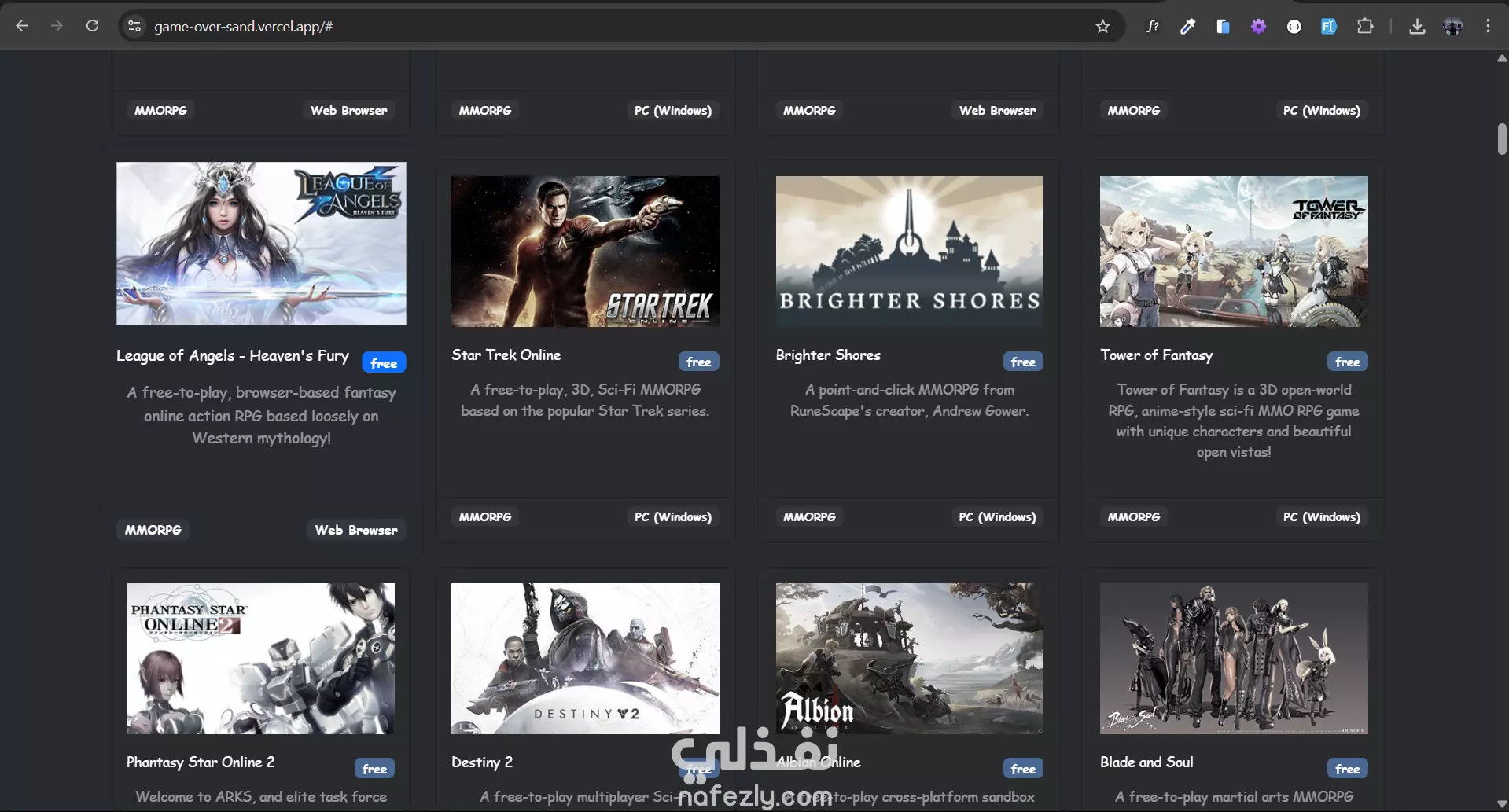The image size is (1509, 812).
Task: Click the free badge on League of Angels
Action: (384, 362)
